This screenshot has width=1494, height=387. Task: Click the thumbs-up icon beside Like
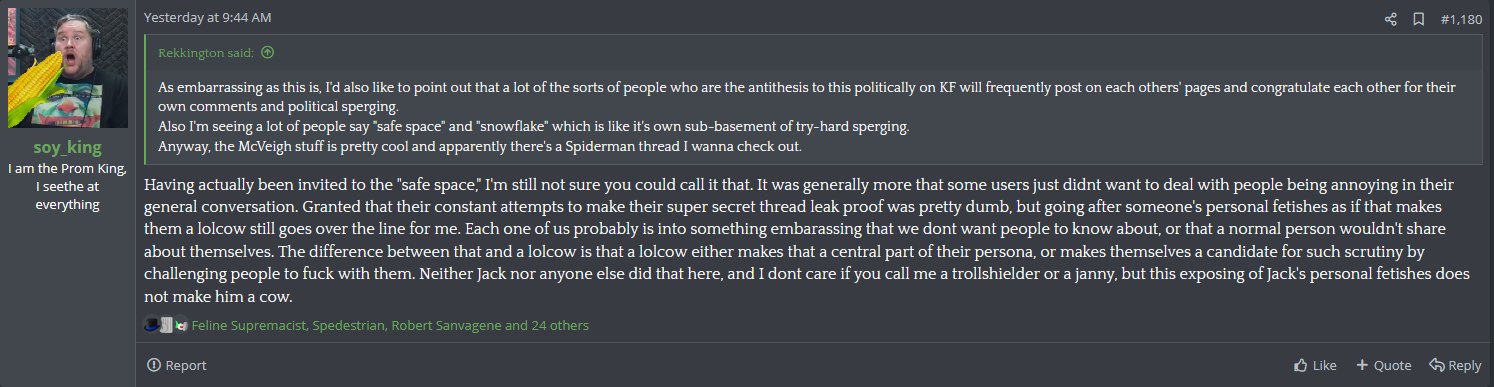point(1300,365)
